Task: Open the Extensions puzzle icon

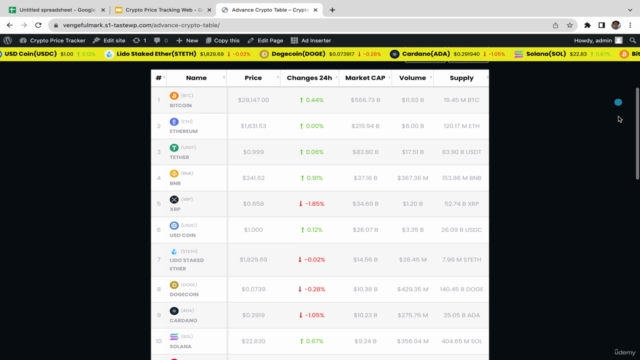Action: [587, 25]
